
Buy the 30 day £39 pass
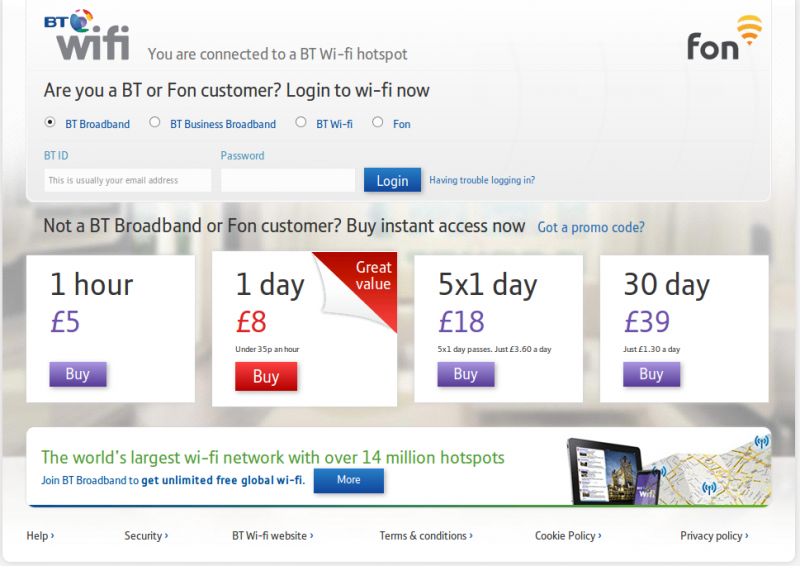[651, 375]
